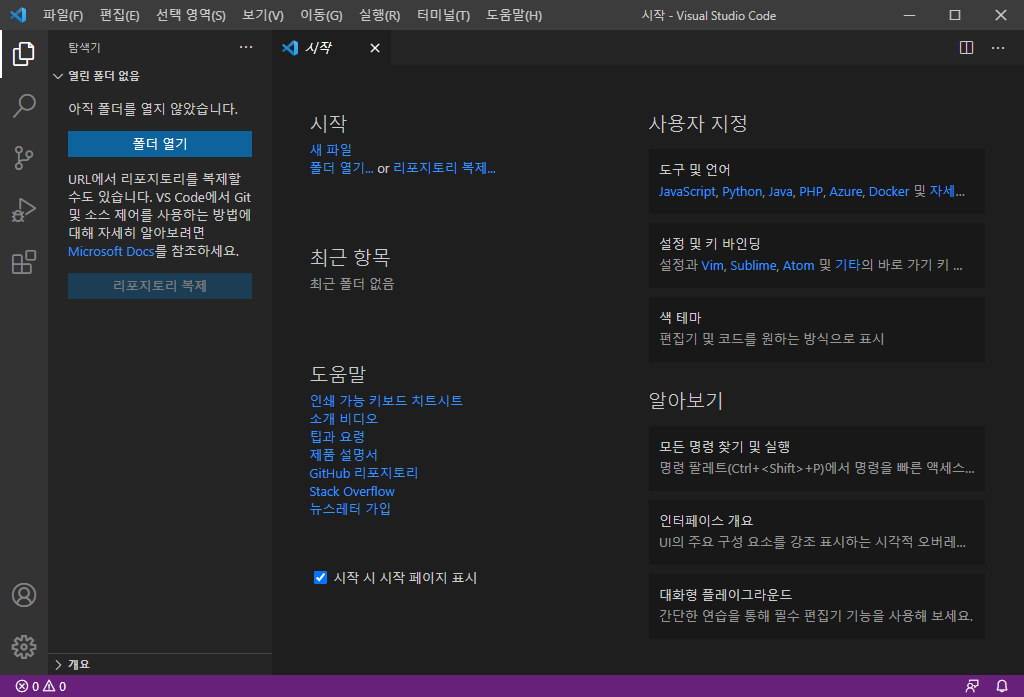Expand the 개요 section

point(161,664)
